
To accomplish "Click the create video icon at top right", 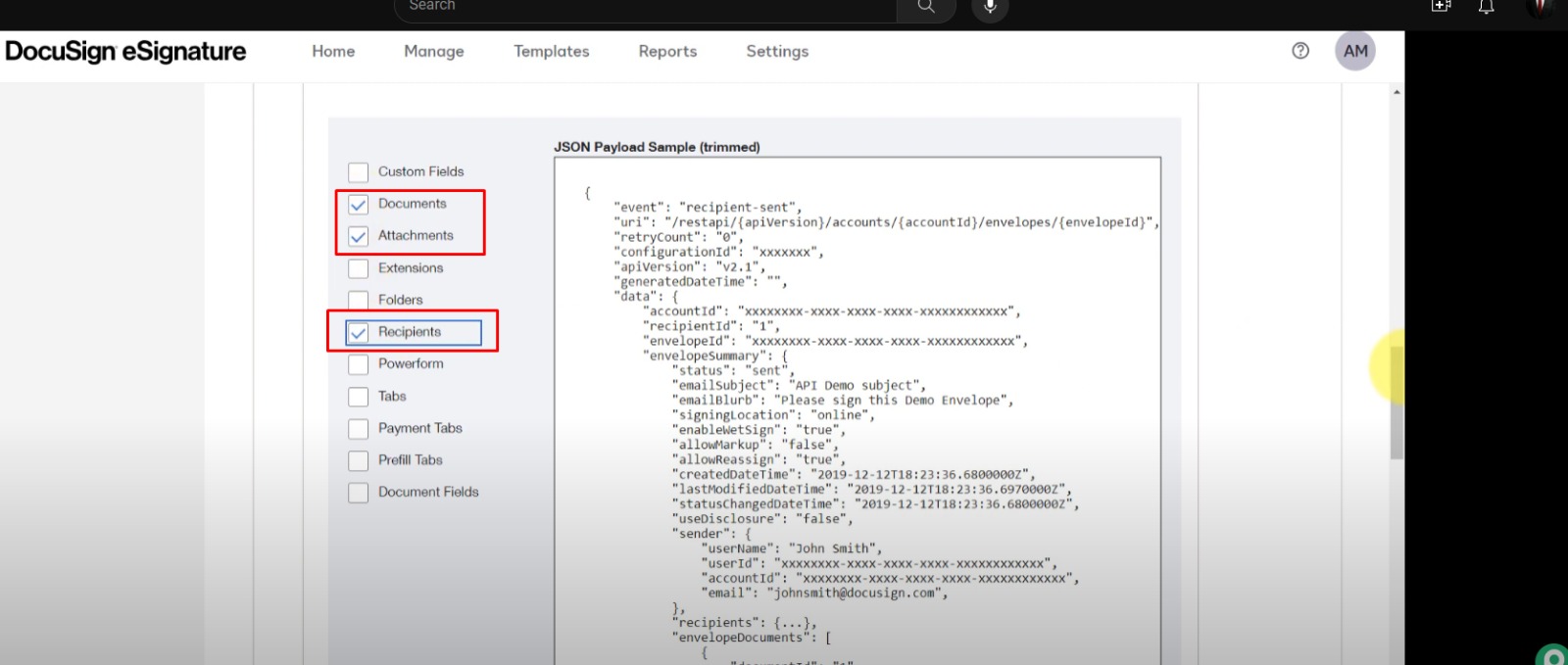I will pos(1442,6).
